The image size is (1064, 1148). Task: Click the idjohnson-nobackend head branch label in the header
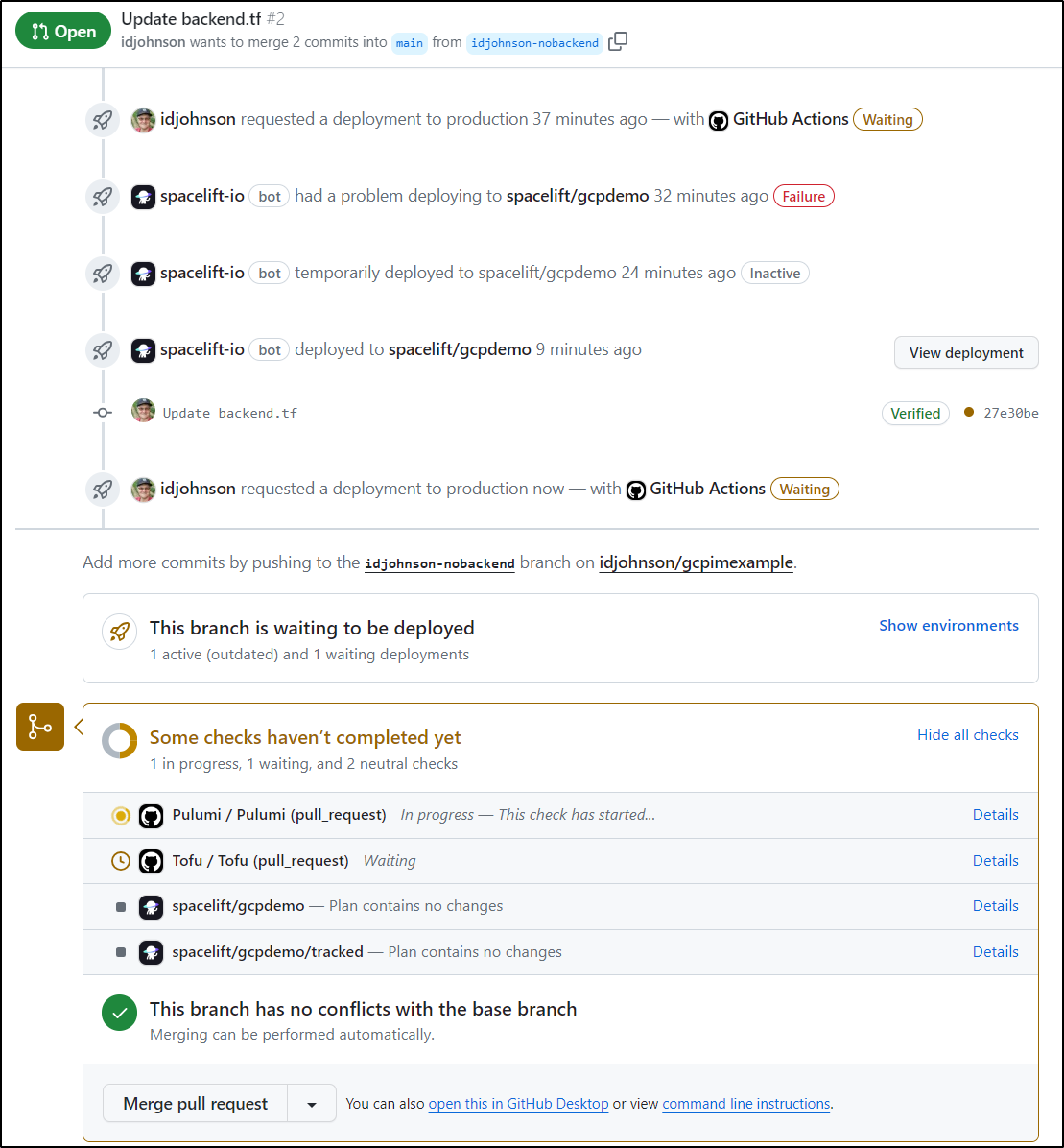(535, 43)
